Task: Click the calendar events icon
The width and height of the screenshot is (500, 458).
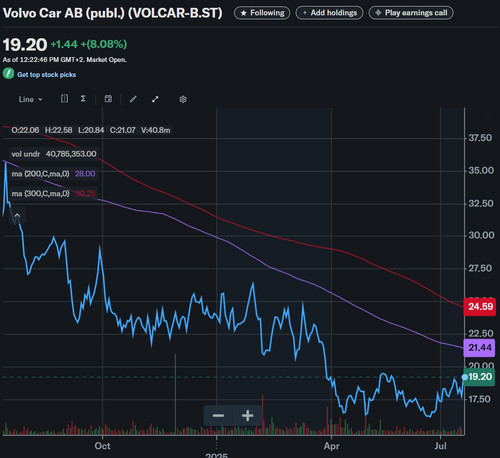Action: tap(108, 99)
